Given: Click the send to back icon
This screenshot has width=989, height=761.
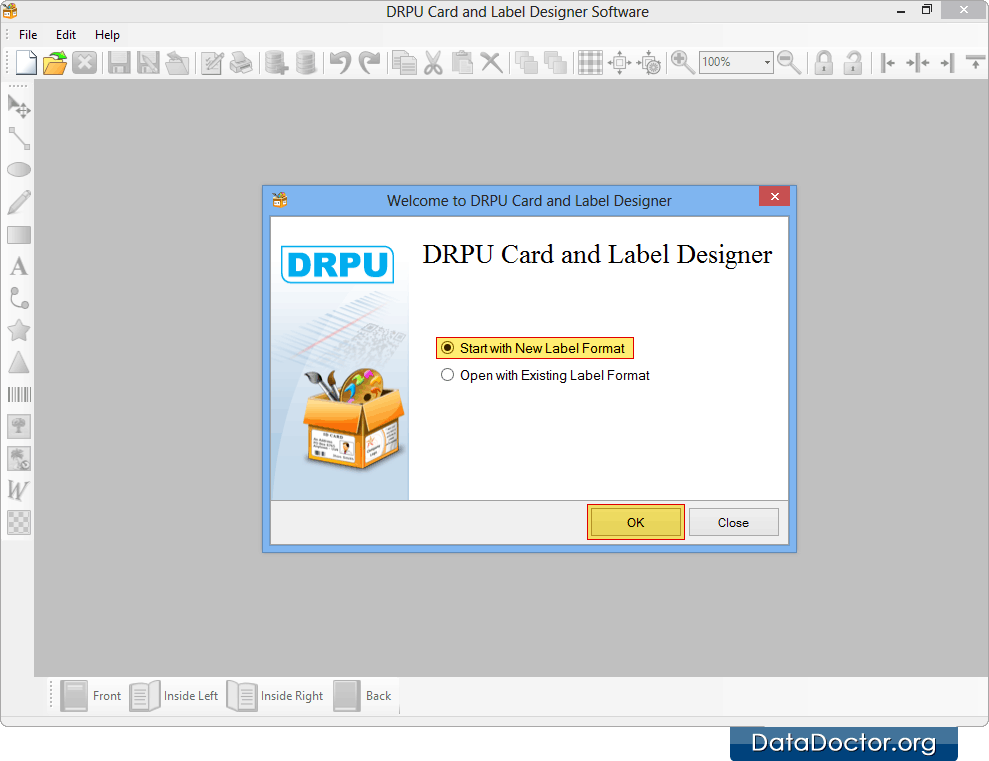Looking at the screenshot, I should (555, 62).
